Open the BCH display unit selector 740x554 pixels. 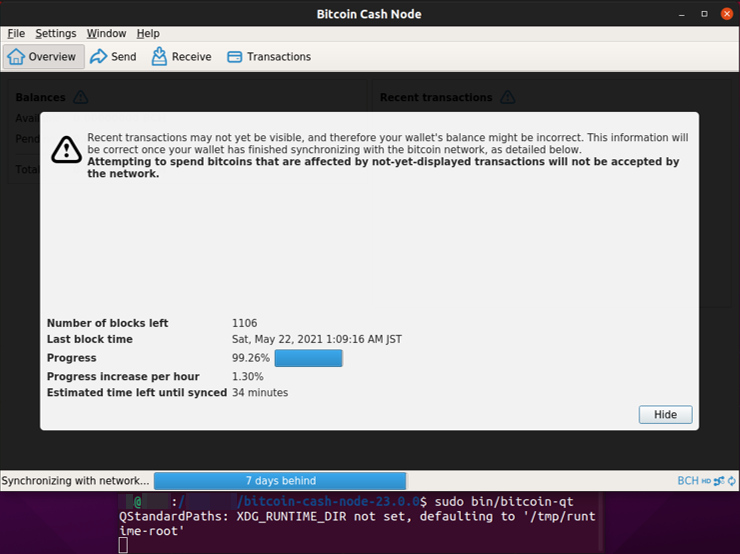(687, 481)
